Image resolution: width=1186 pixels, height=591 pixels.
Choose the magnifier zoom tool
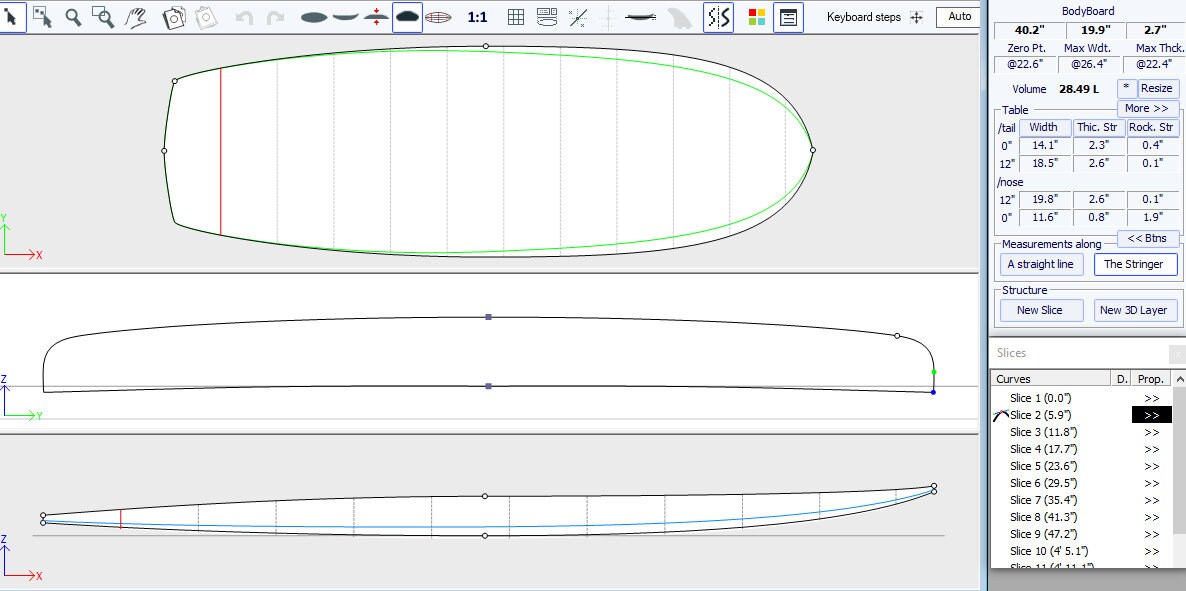(73, 17)
